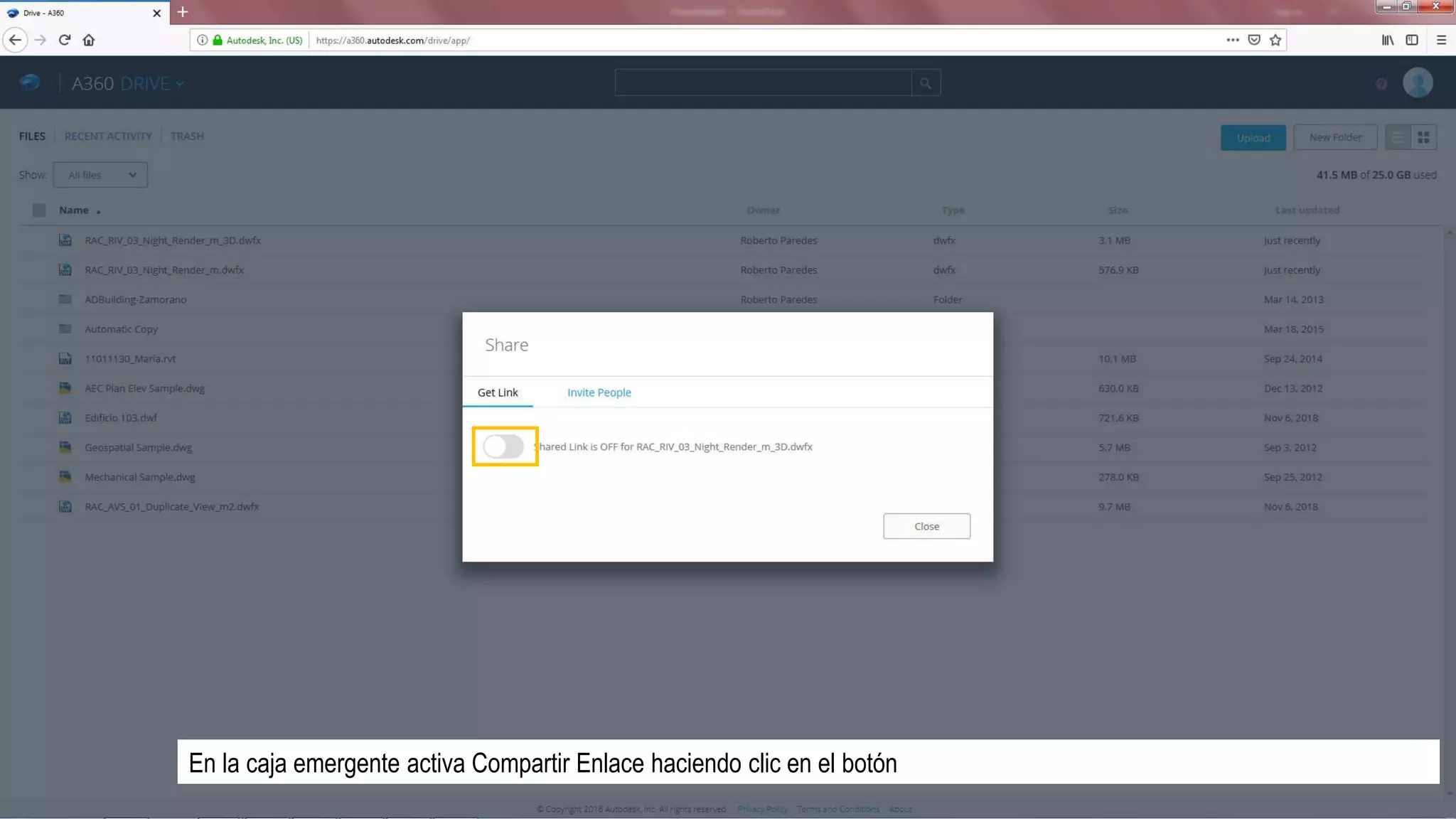1456x819 pixels.
Task: Toggle the Shared Link switch on
Action: (503, 446)
